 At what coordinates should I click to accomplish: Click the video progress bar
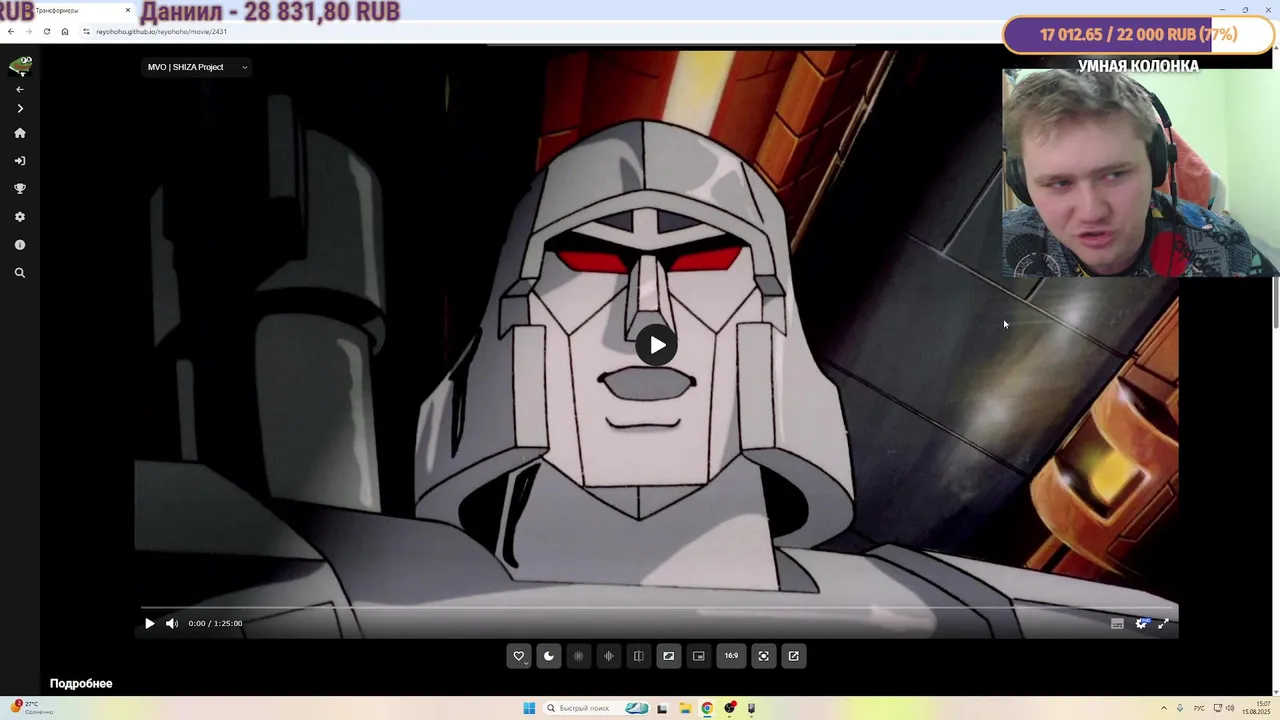click(659, 607)
